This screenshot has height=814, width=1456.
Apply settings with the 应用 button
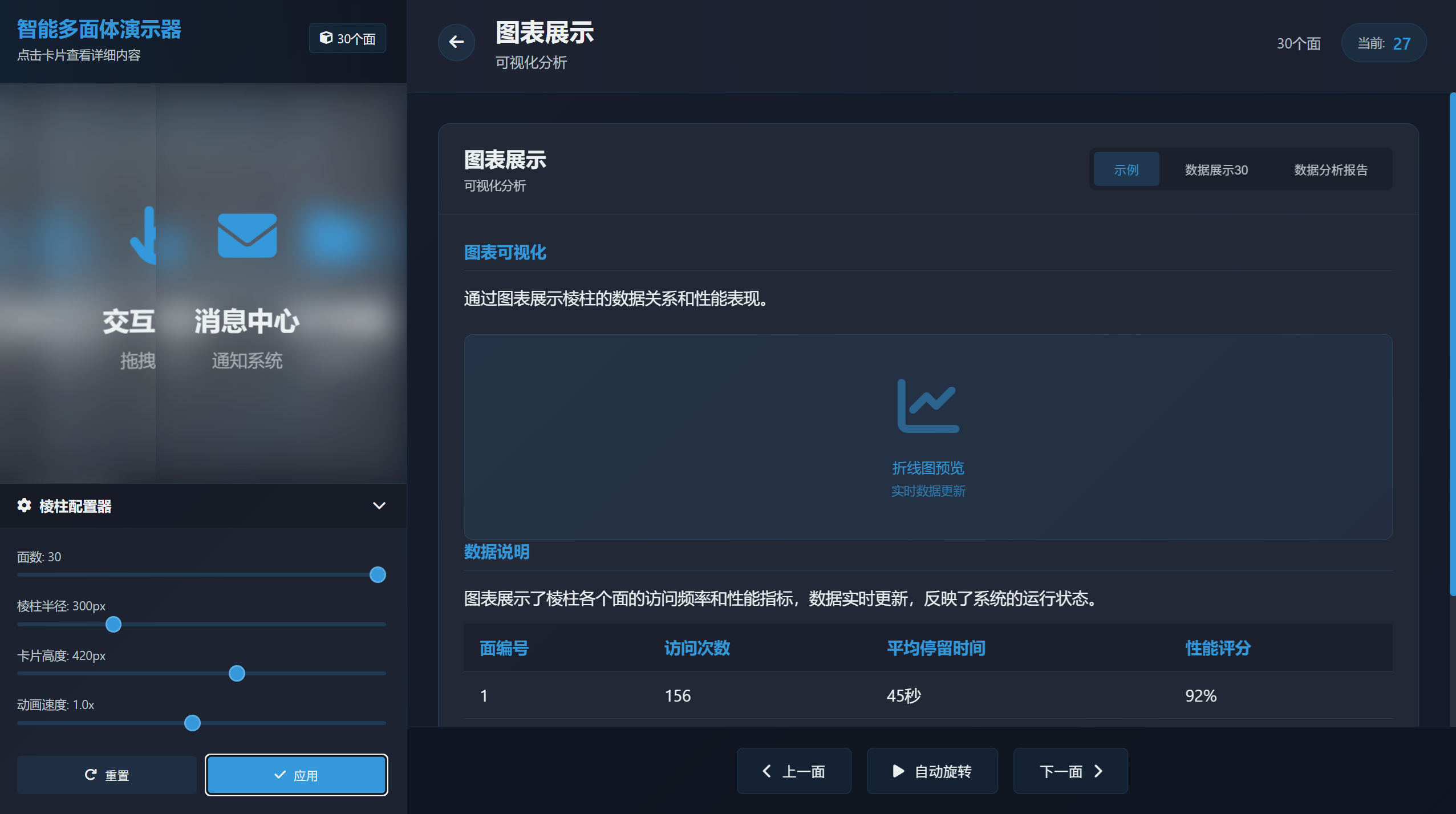coord(296,775)
